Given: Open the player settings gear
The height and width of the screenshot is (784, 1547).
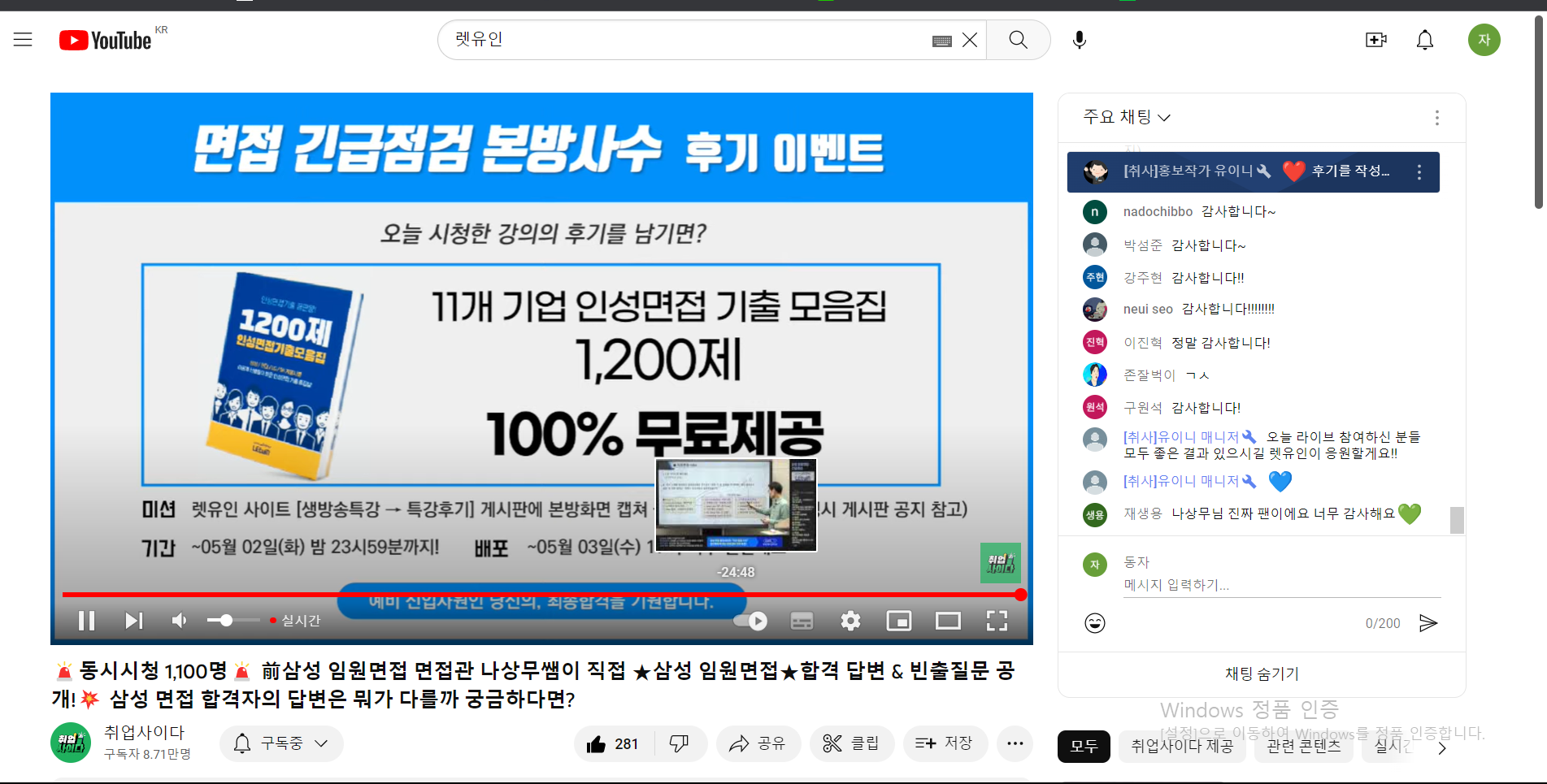Looking at the screenshot, I should pyautogui.click(x=850, y=622).
